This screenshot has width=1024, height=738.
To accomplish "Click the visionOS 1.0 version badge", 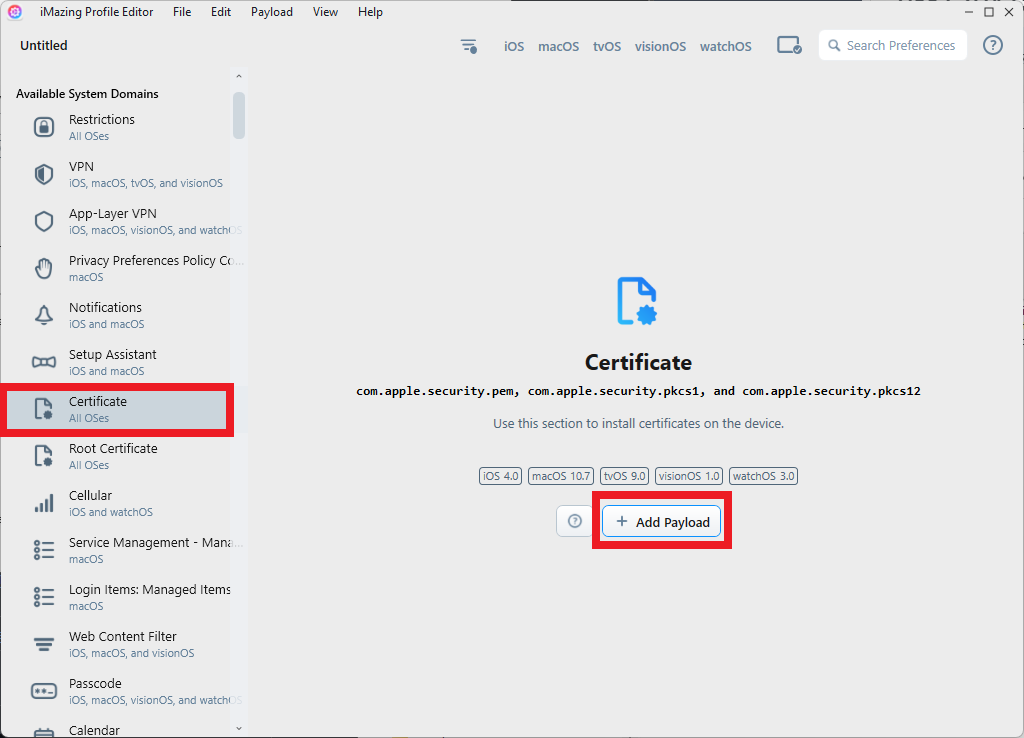I will coord(689,475).
